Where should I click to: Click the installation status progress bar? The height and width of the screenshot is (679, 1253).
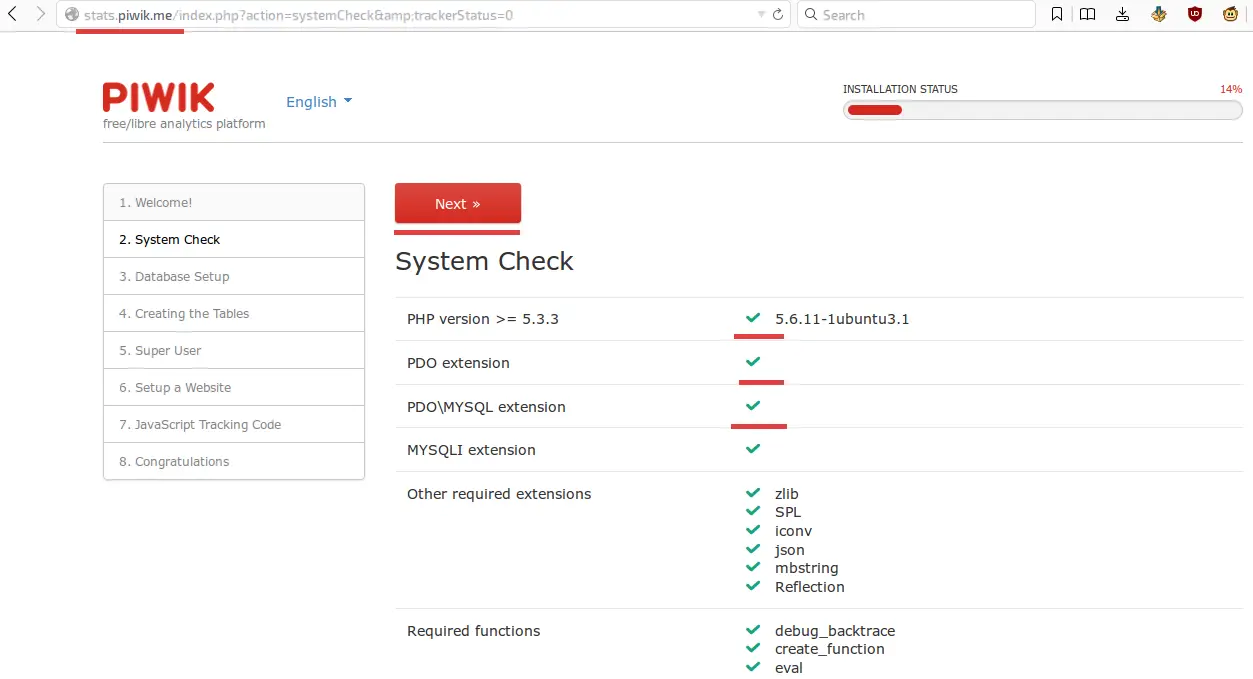pyautogui.click(x=1043, y=110)
